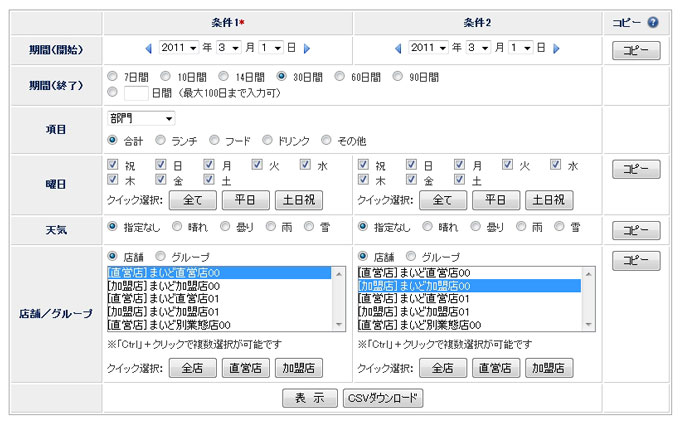Click next date arrow in 条件1
The image size is (680, 423).
307,49
